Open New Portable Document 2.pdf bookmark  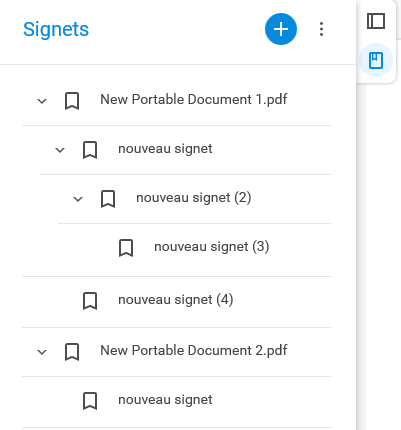(194, 350)
